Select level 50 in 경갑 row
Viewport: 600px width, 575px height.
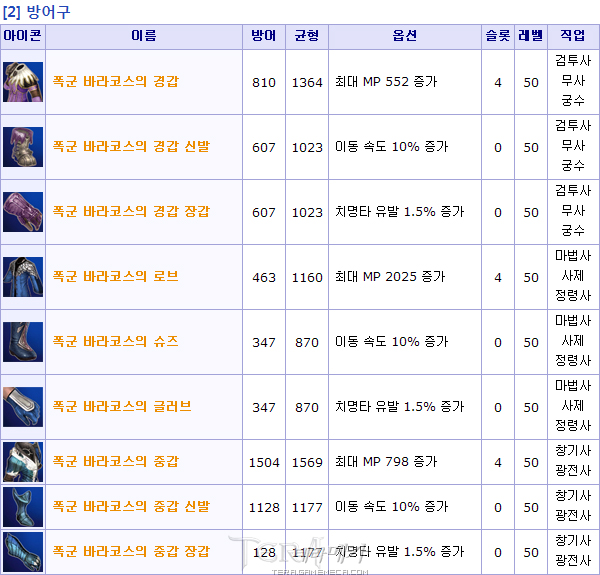click(x=531, y=83)
